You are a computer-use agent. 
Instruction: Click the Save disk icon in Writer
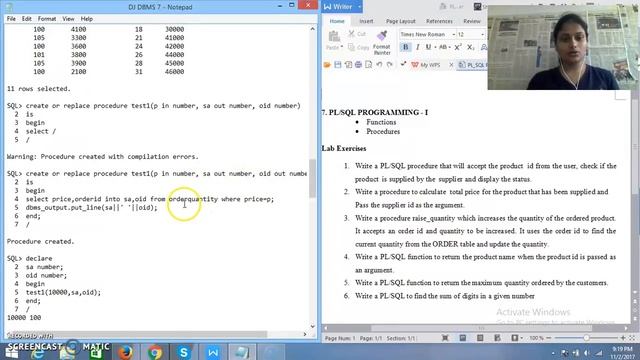338,65
